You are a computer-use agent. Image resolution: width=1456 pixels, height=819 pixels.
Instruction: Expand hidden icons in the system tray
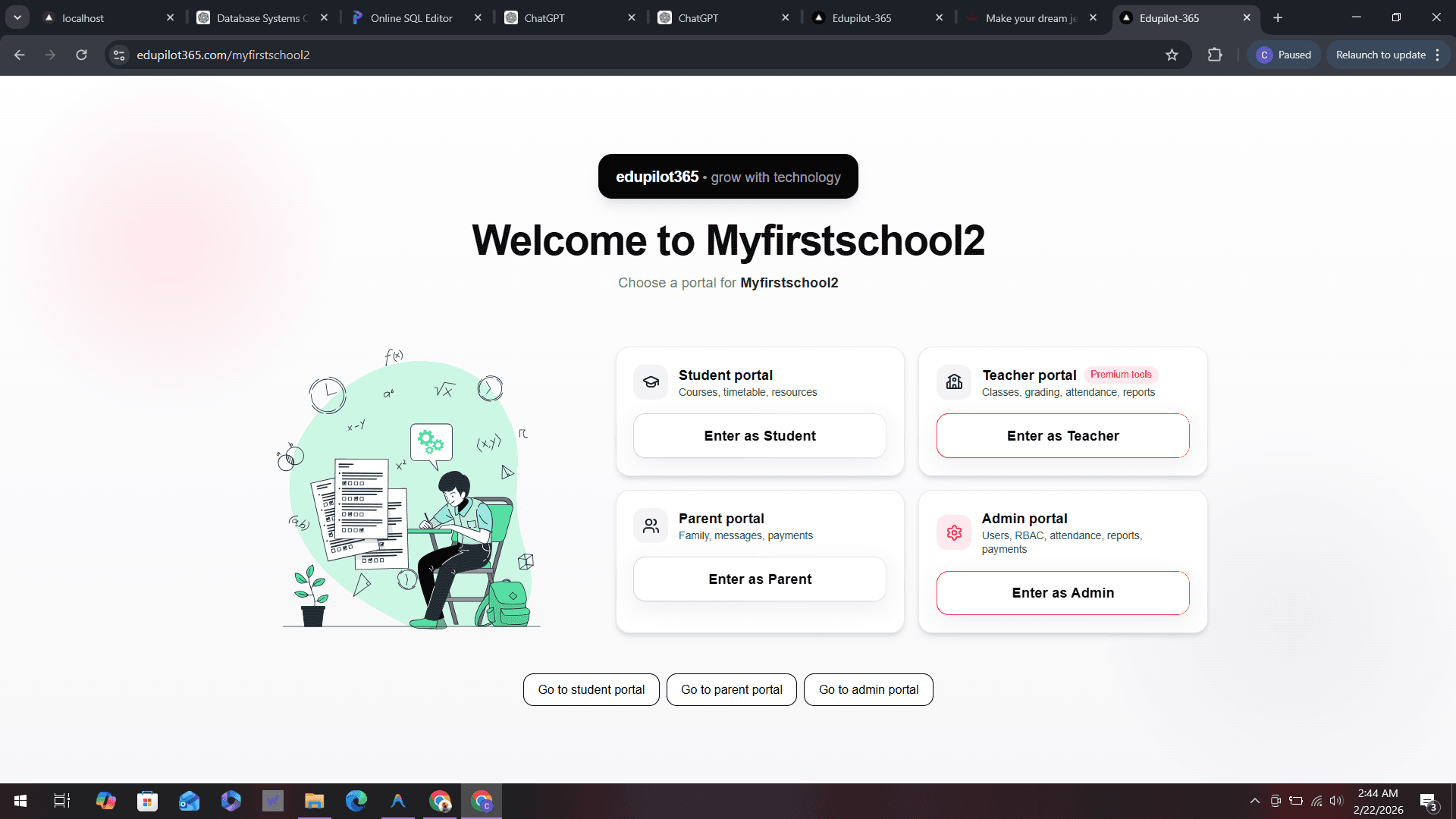coord(1255,801)
